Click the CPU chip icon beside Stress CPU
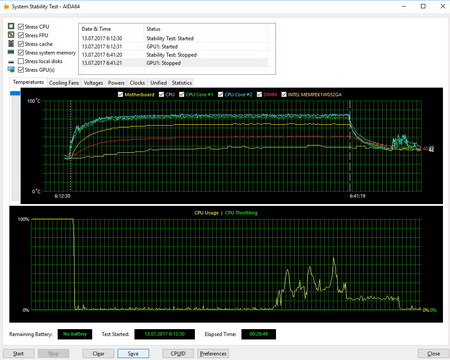The height and width of the screenshot is (360, 450). pyautogui.click(x=11, y=26)
